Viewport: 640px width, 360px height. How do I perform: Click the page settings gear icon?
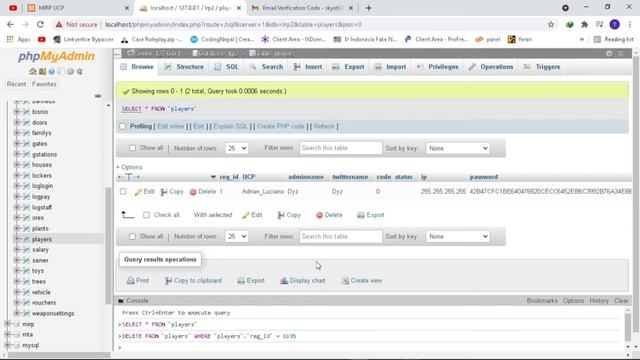[x=609, y=53]
